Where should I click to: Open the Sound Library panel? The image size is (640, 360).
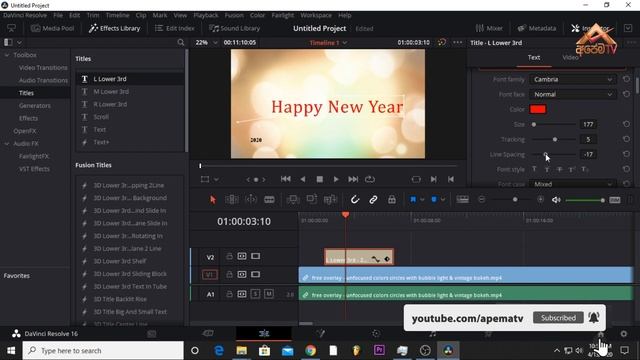click(x=234, y=28)
